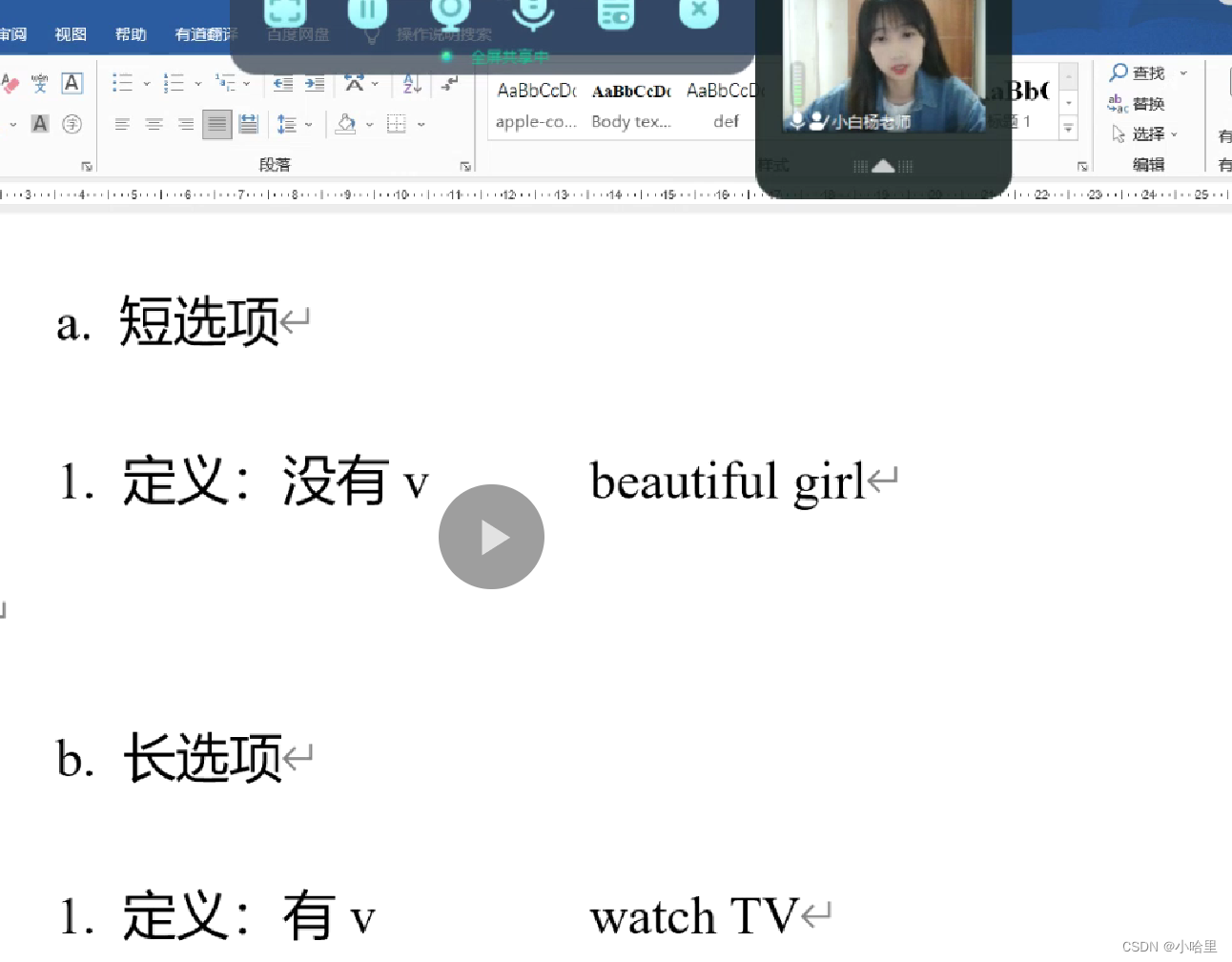Viewport: 1232px width, 962px height.
Task: Apply the apple-co... style
Action: [x=537, y=105]
